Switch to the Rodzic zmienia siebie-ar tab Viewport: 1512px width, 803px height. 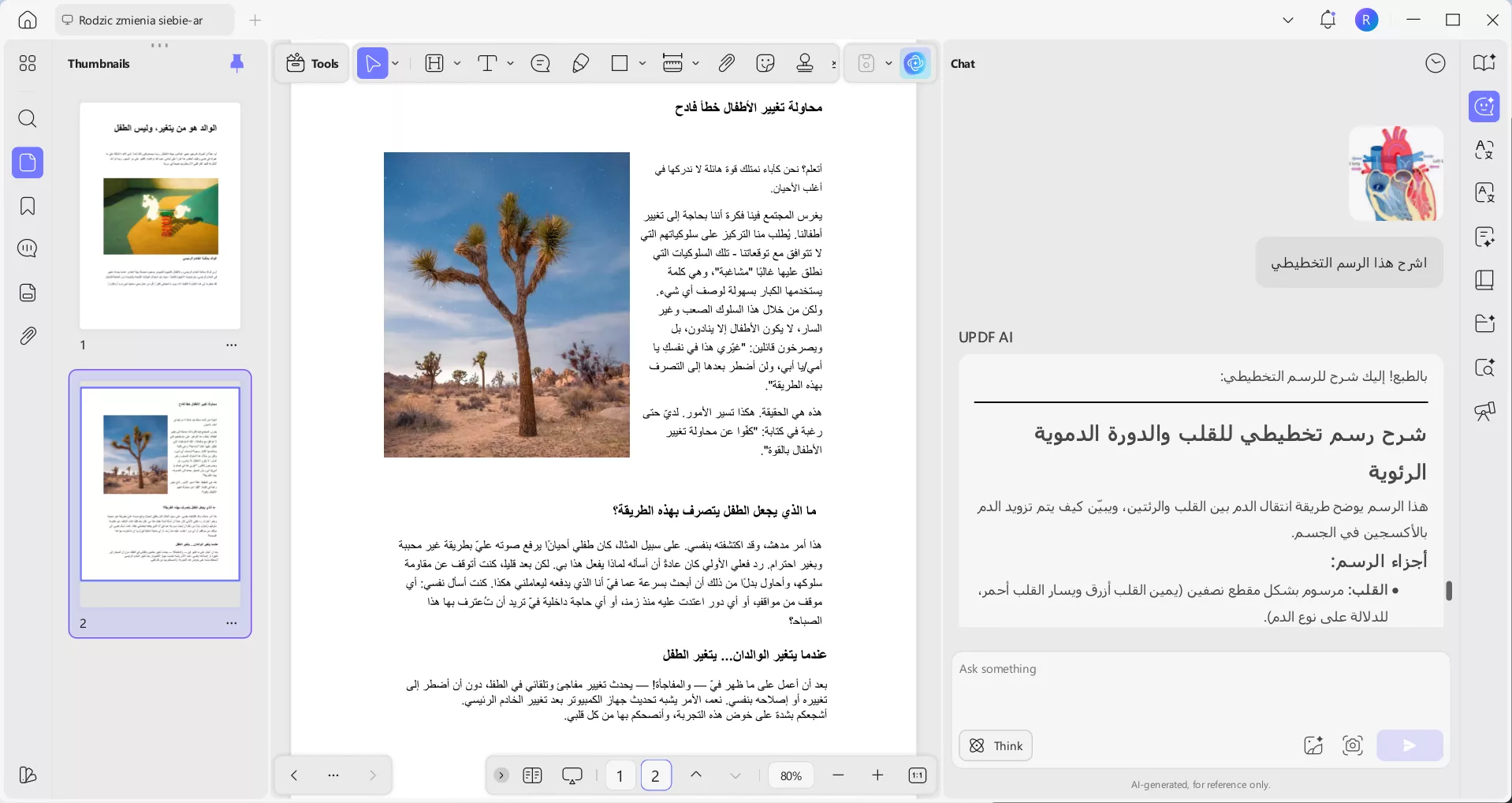142,20
